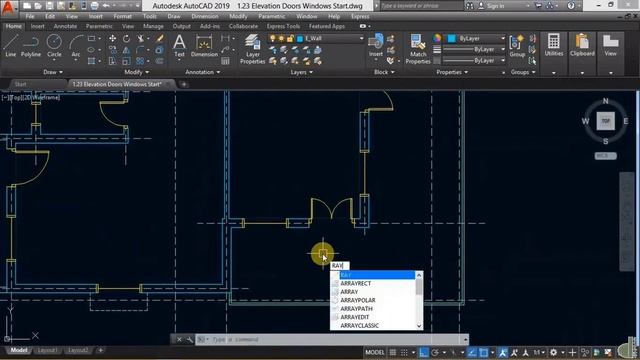Click the WCS label under ViewCube

tap(605, 156)
